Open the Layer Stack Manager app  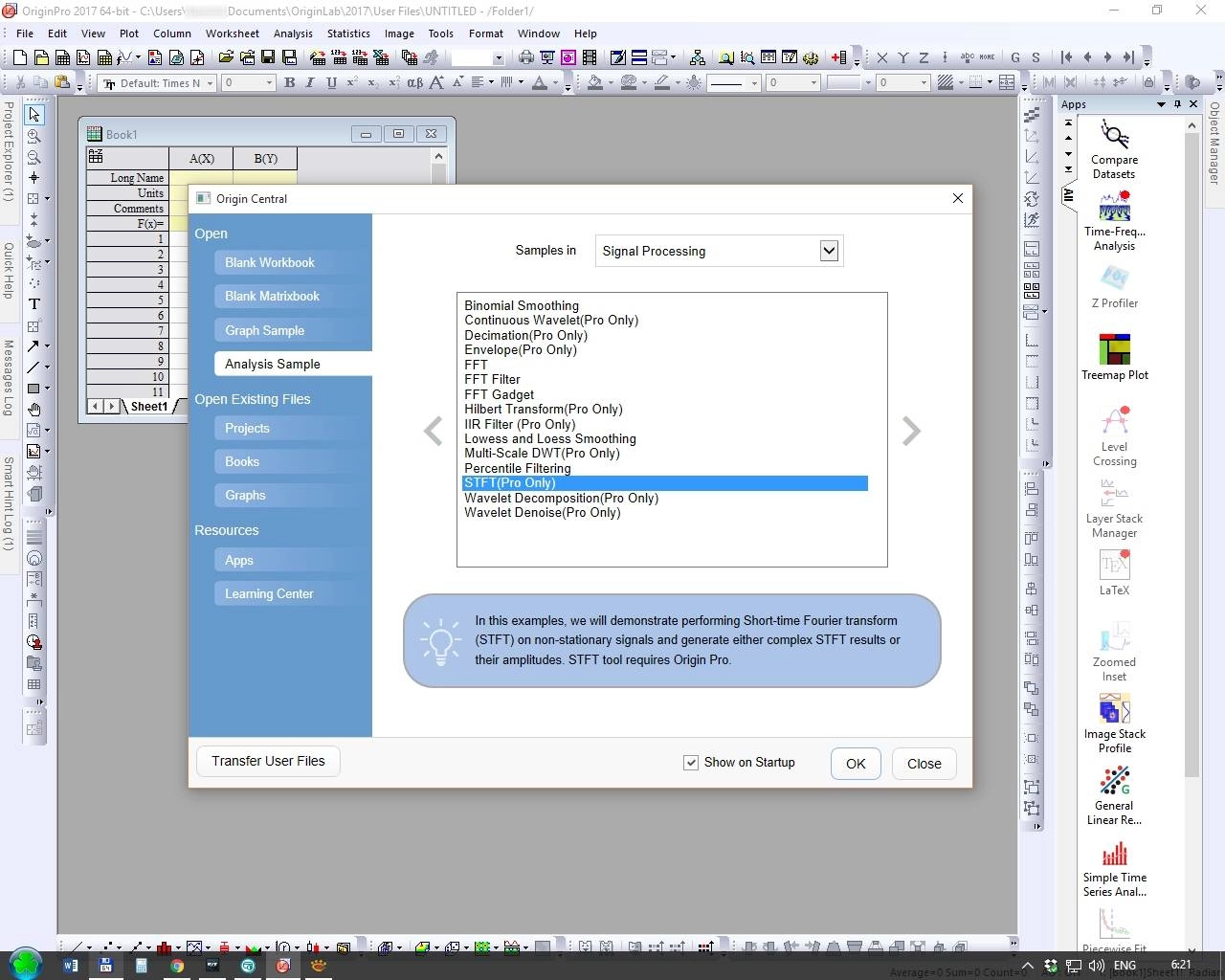(1114, 508)
